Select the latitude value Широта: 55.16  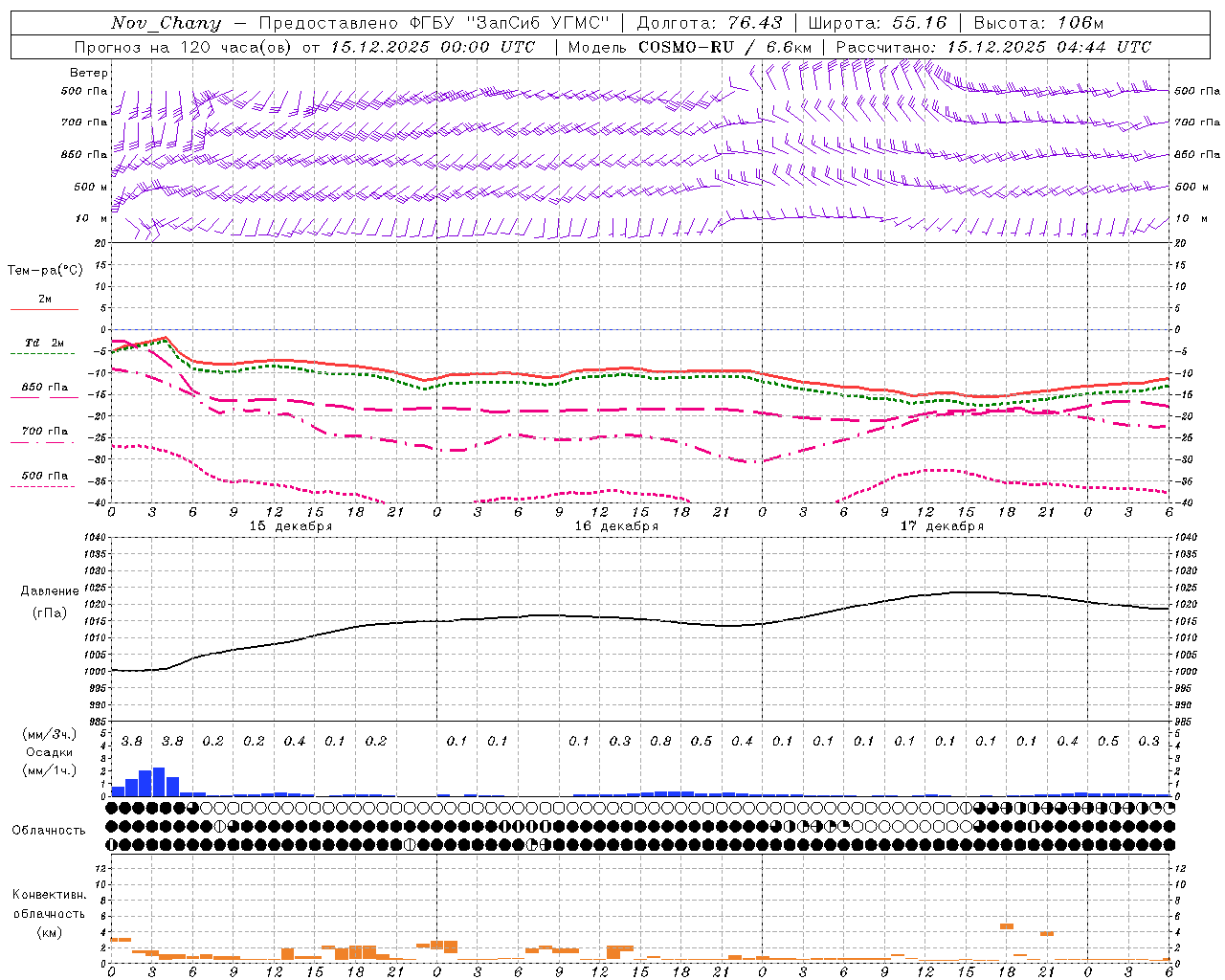click(x=878, y=23)
